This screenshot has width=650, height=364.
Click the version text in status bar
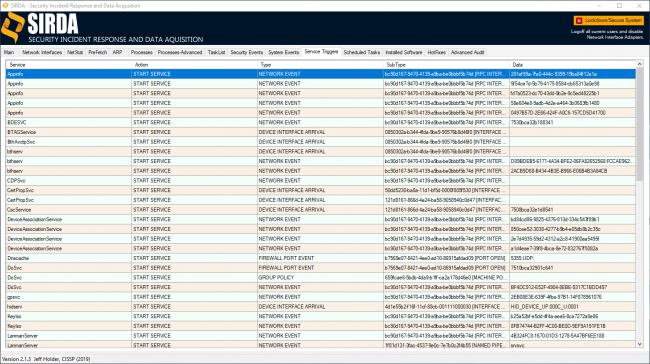[46, 359]
